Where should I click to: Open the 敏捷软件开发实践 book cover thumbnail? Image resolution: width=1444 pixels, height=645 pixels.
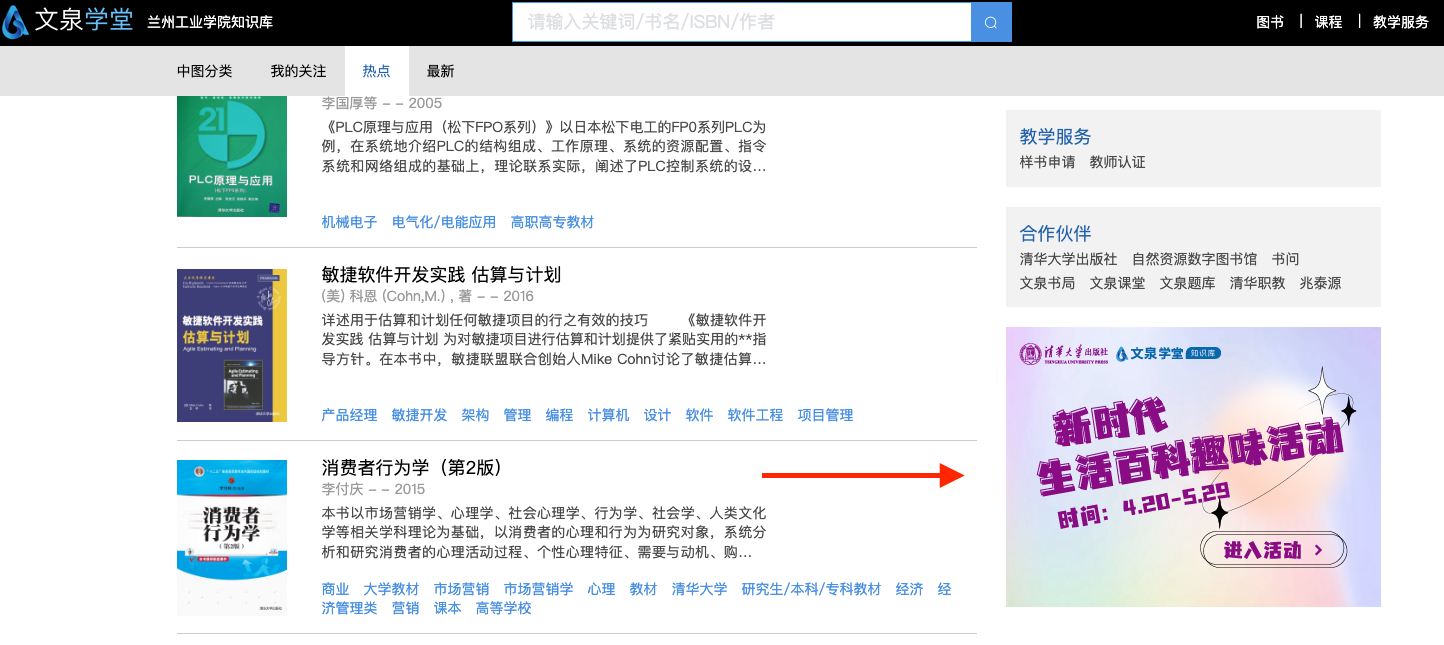232,345
